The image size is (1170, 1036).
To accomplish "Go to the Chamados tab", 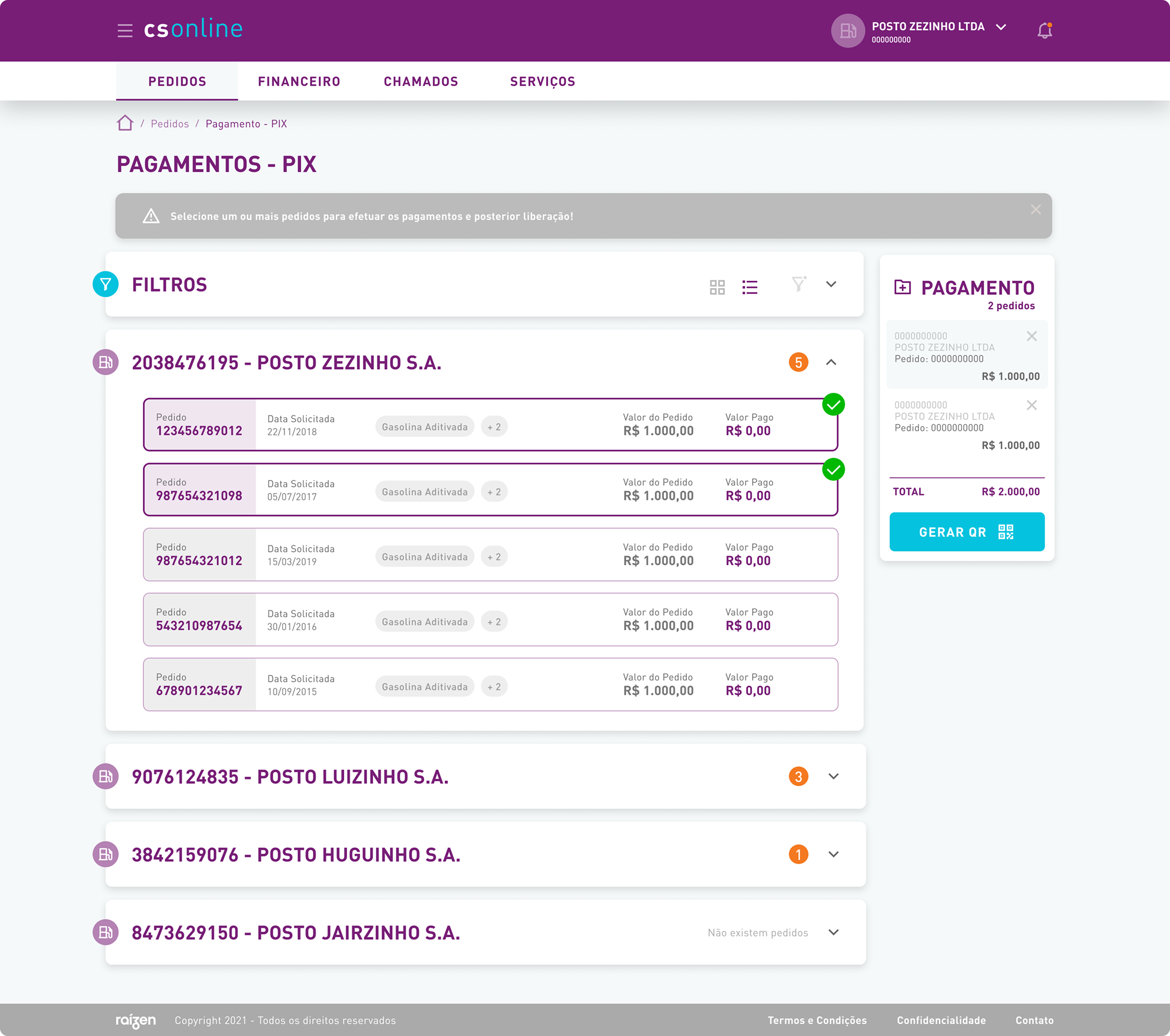I will pos(421,81).
